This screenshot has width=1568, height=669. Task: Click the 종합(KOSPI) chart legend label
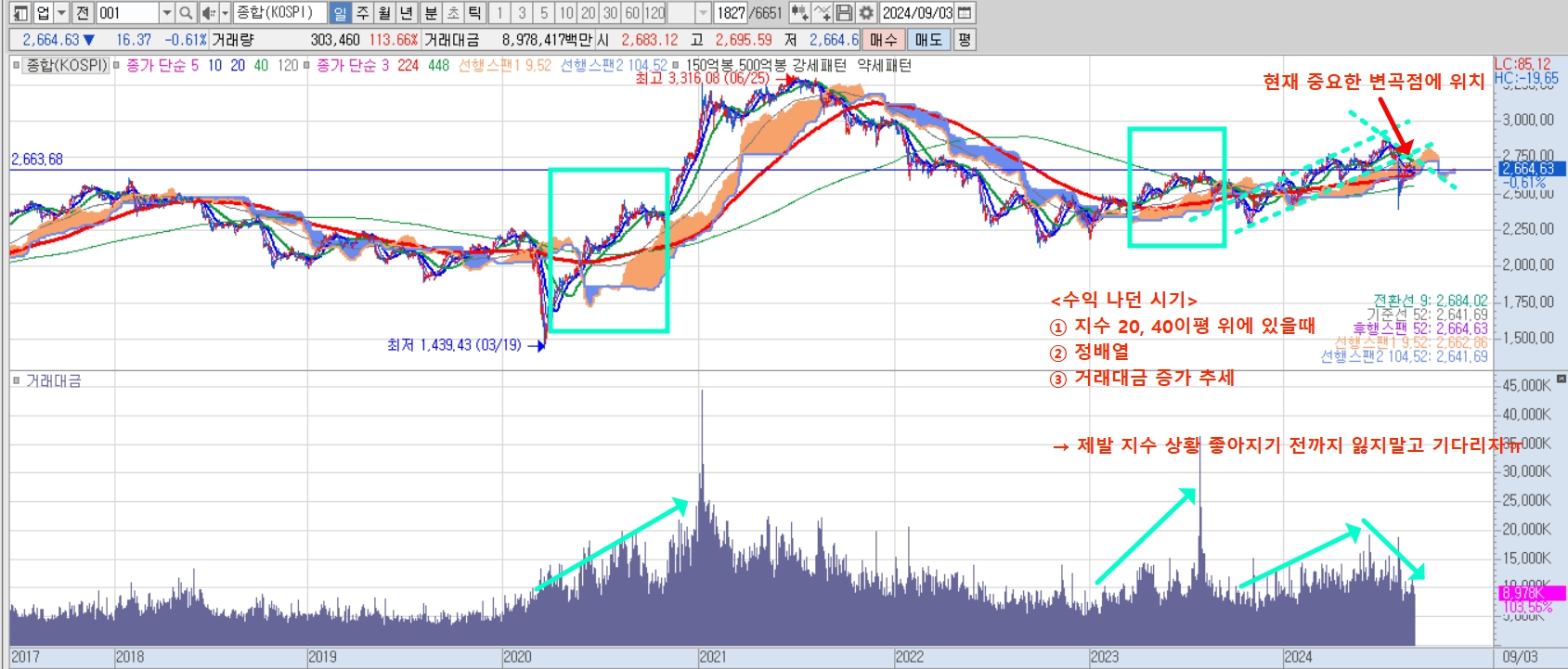coord(66,65)
